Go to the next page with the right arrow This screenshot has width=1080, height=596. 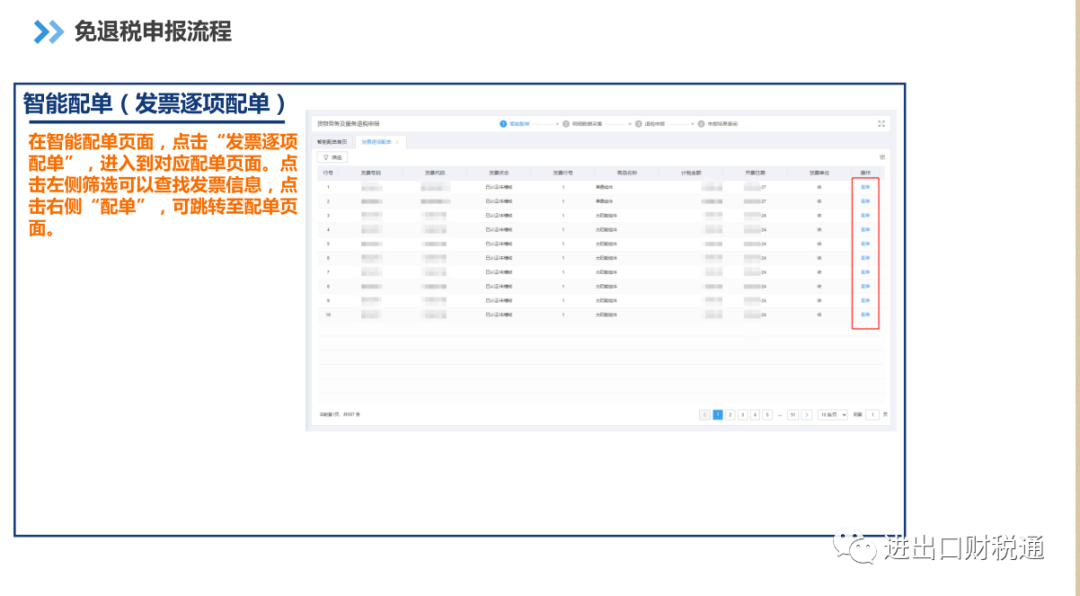[807, 415]
